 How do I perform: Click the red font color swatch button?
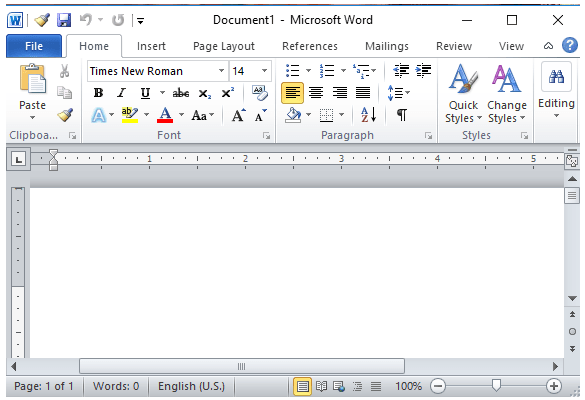point(165,115)
